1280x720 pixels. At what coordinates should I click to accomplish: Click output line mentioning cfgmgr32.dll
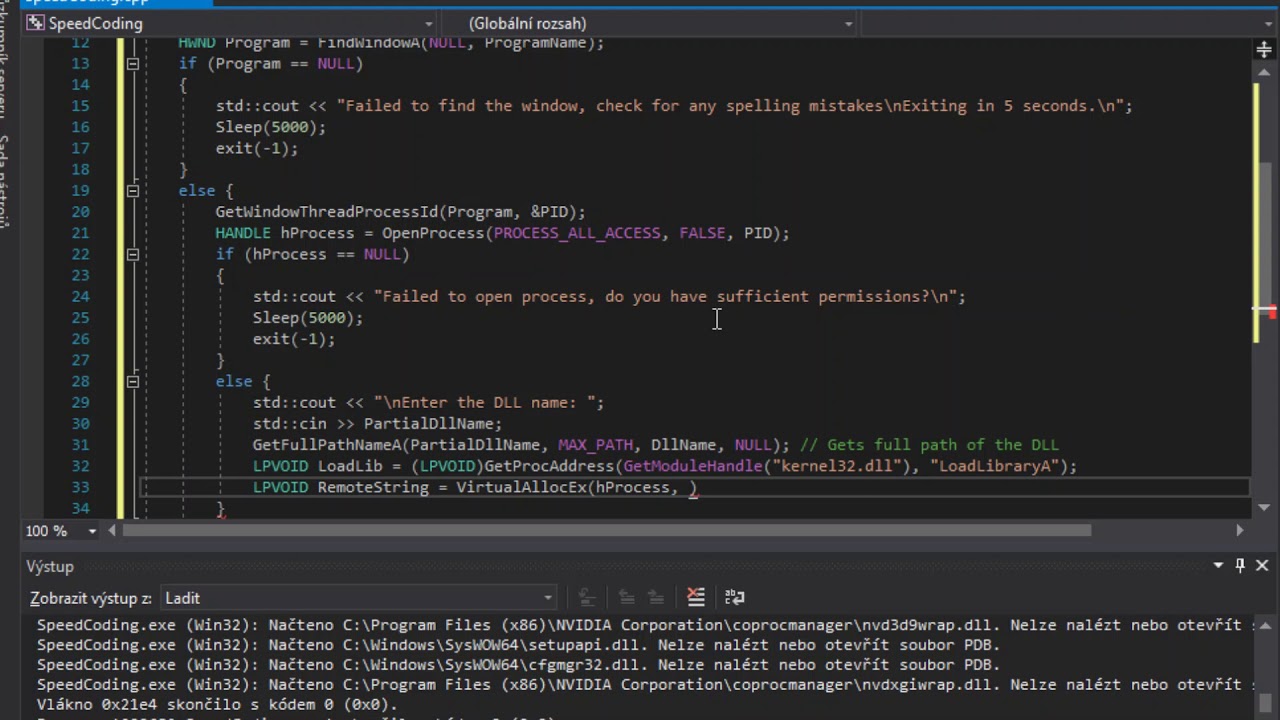(519, 665)
